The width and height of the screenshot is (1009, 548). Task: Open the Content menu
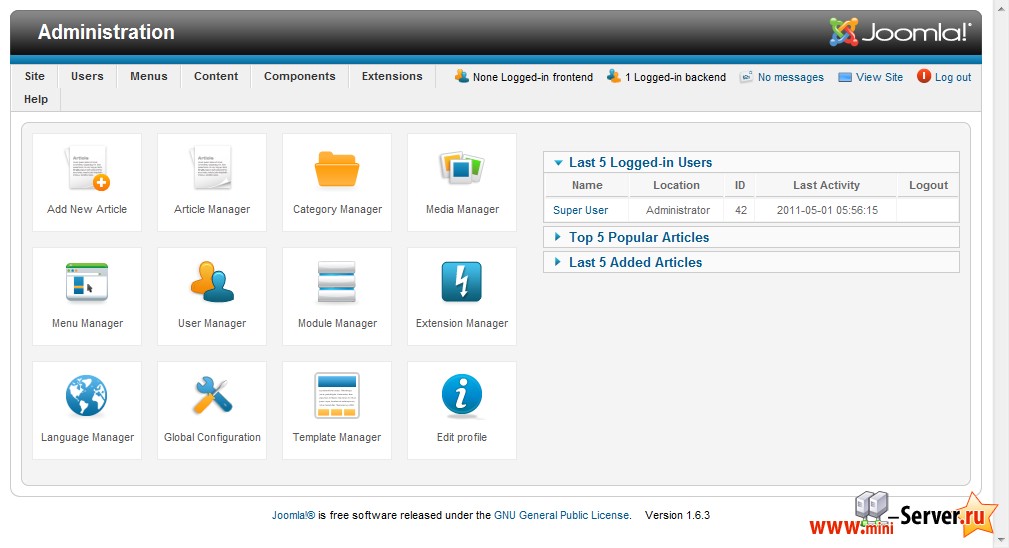click(216, 76)
